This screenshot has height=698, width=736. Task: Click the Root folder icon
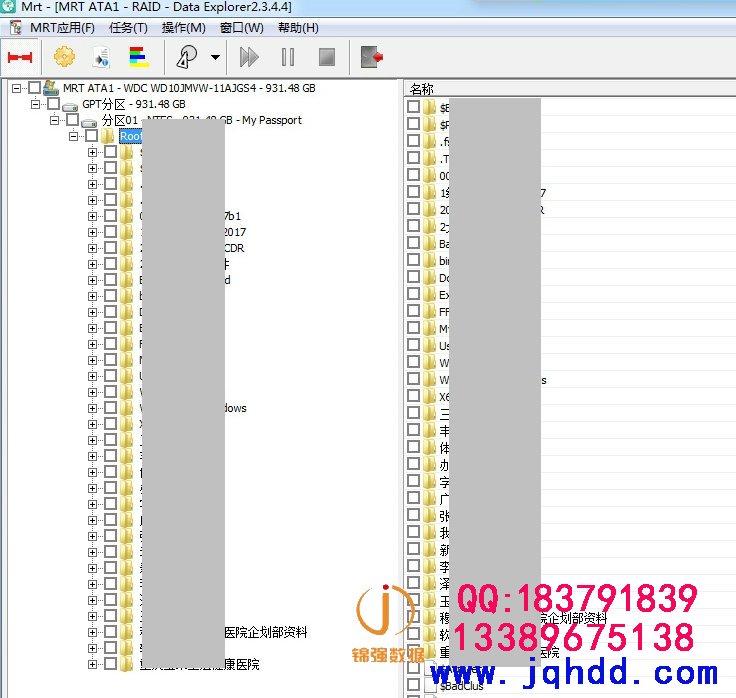pyautogui.click(x=107, y=136)
